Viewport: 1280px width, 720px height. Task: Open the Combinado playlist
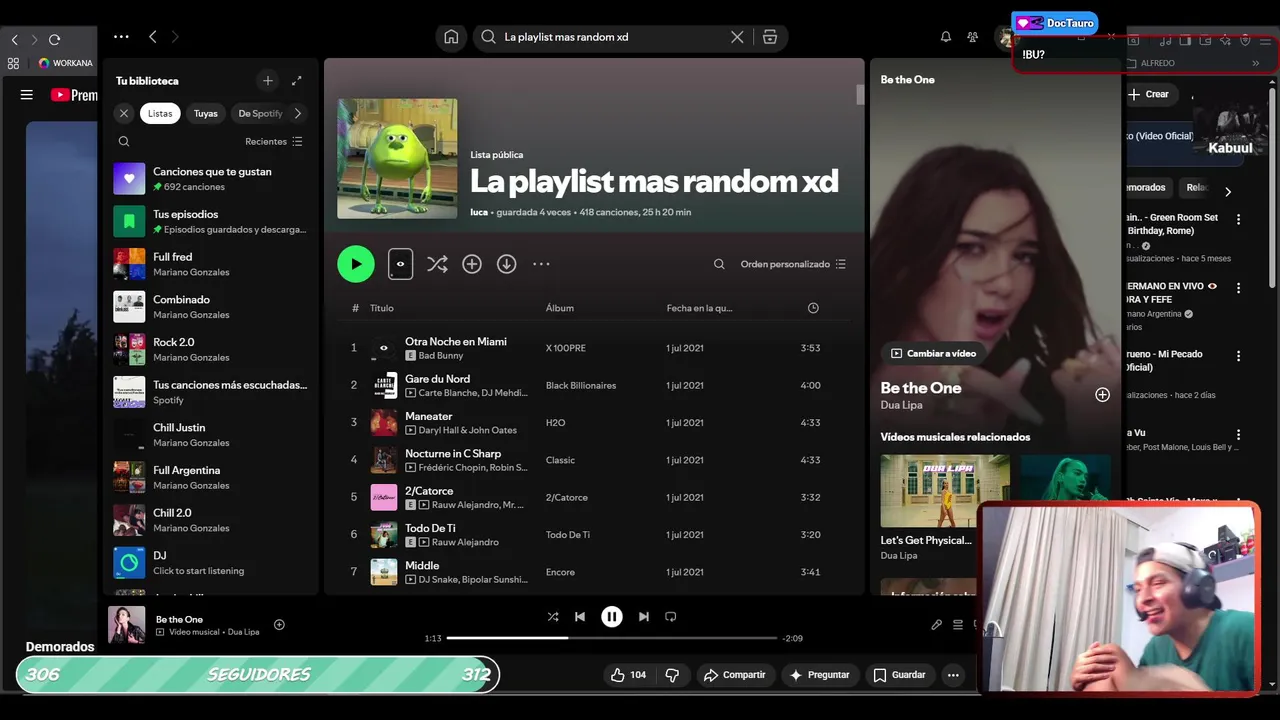pyautogui.click(x=211, y=307)
